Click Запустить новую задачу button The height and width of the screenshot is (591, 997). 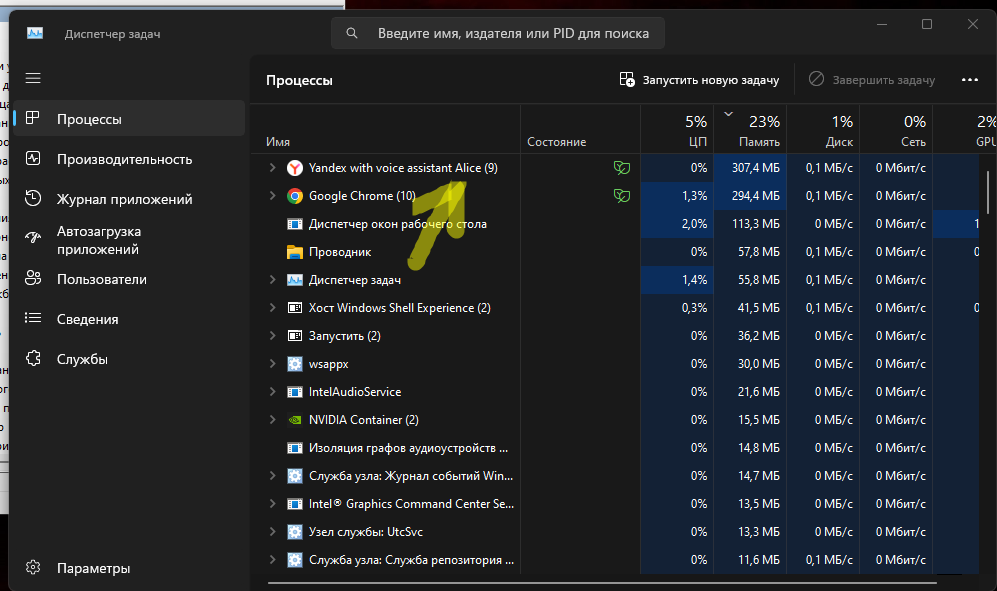pyautogui.click(x=699, y=80)
